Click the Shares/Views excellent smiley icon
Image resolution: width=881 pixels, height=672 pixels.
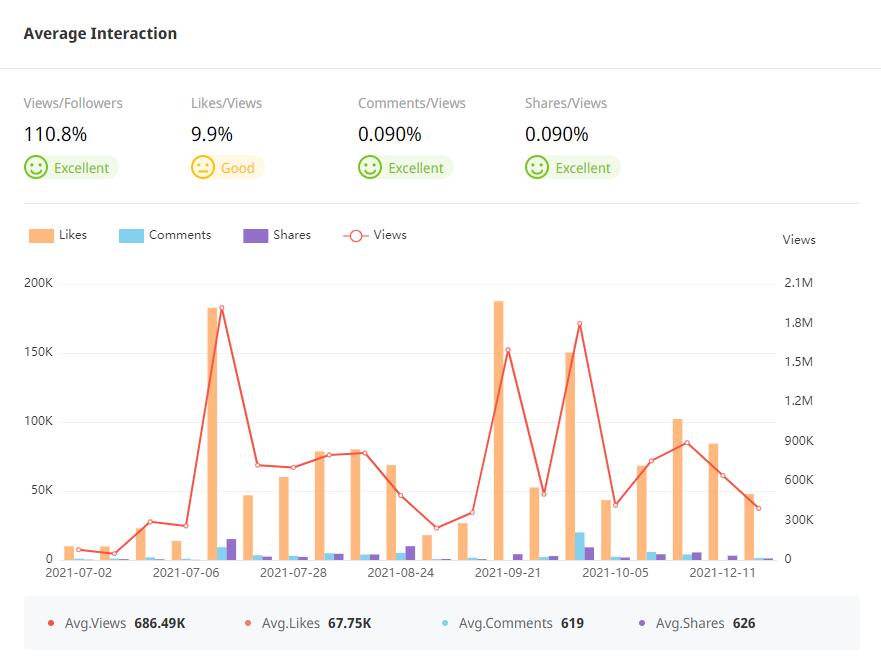click(537, 167)
